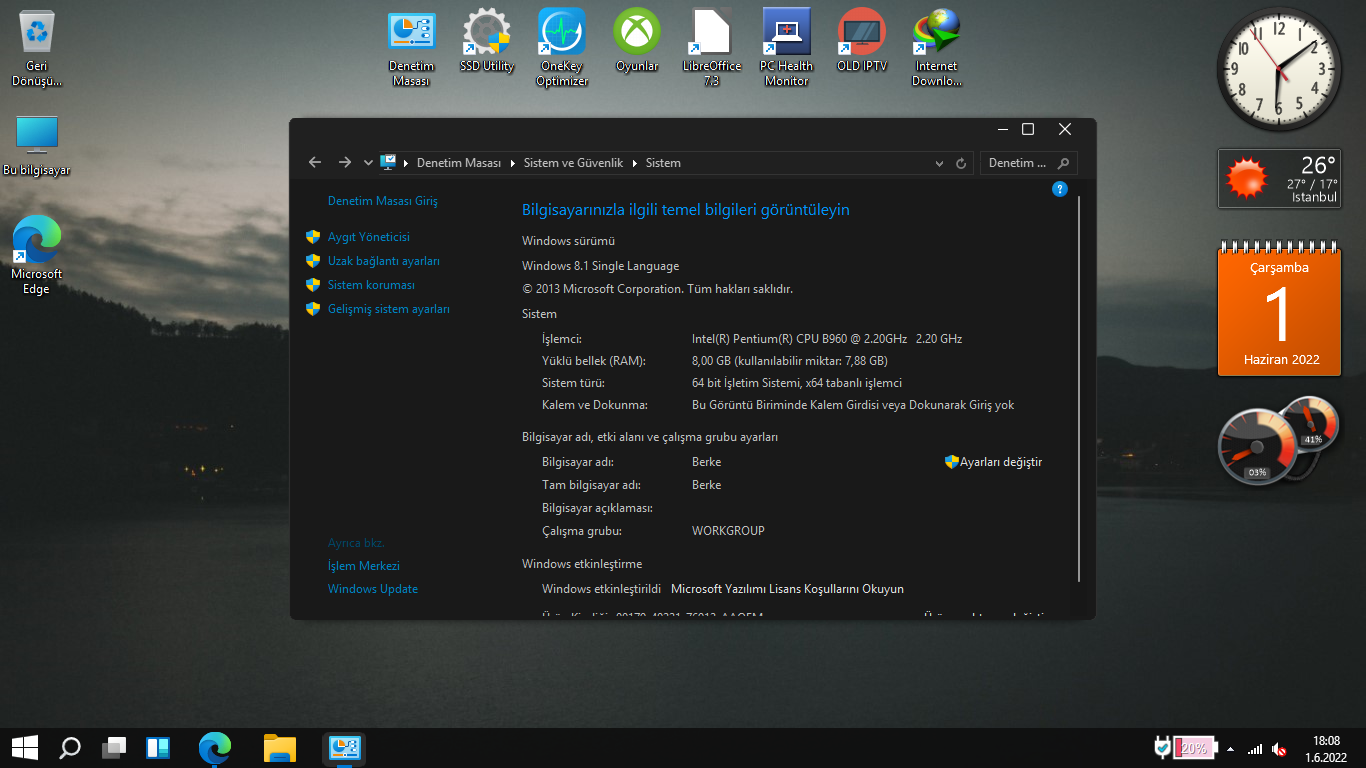Select the Denetim Masası desktop icon
The width and height of the screenshot is (1366, 768).
click(411, 47)
